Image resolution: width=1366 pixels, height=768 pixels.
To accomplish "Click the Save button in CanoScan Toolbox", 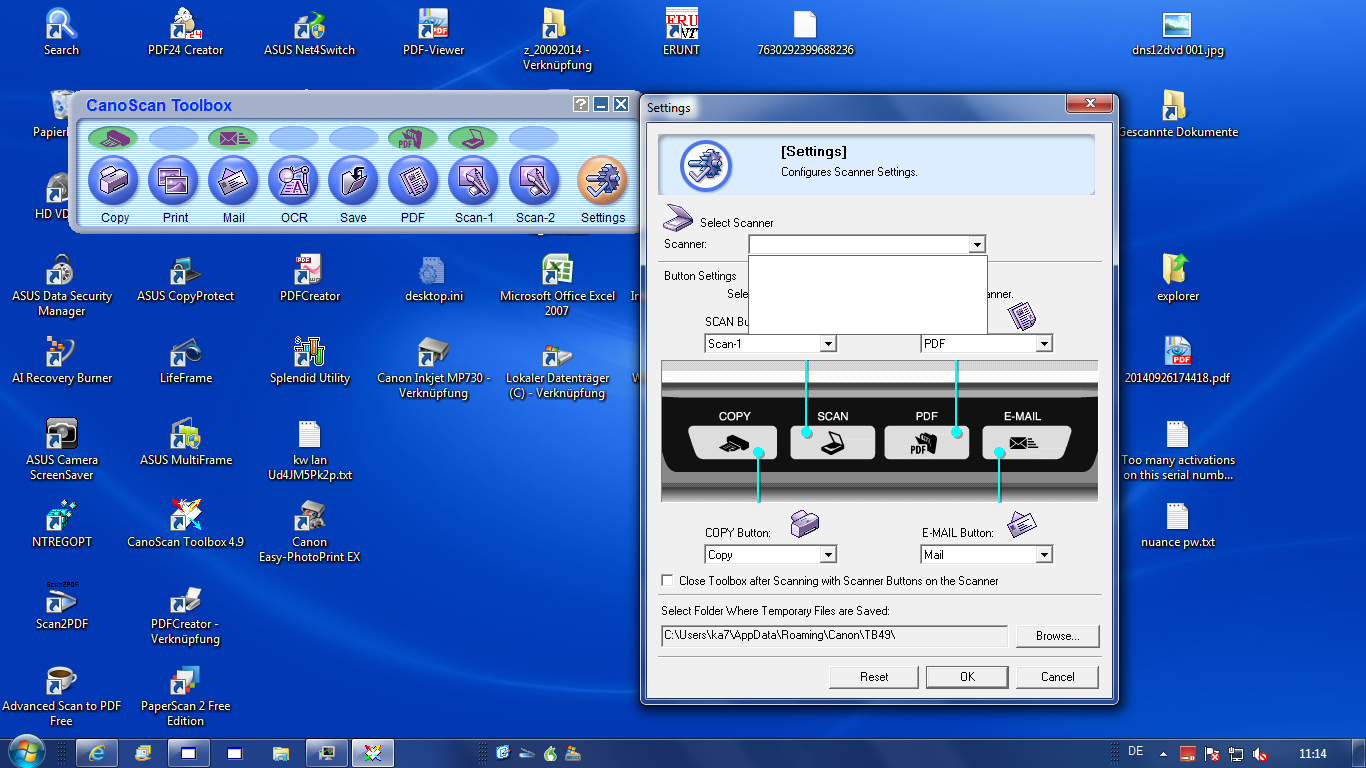I will (354, 181).
